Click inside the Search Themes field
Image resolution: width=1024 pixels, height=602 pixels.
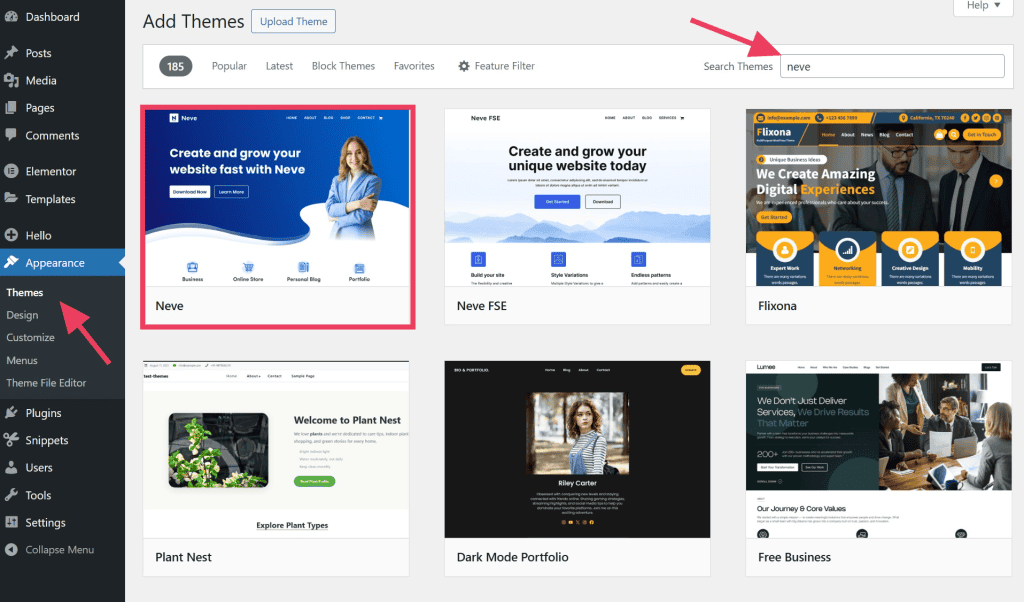tap(892, 65)
